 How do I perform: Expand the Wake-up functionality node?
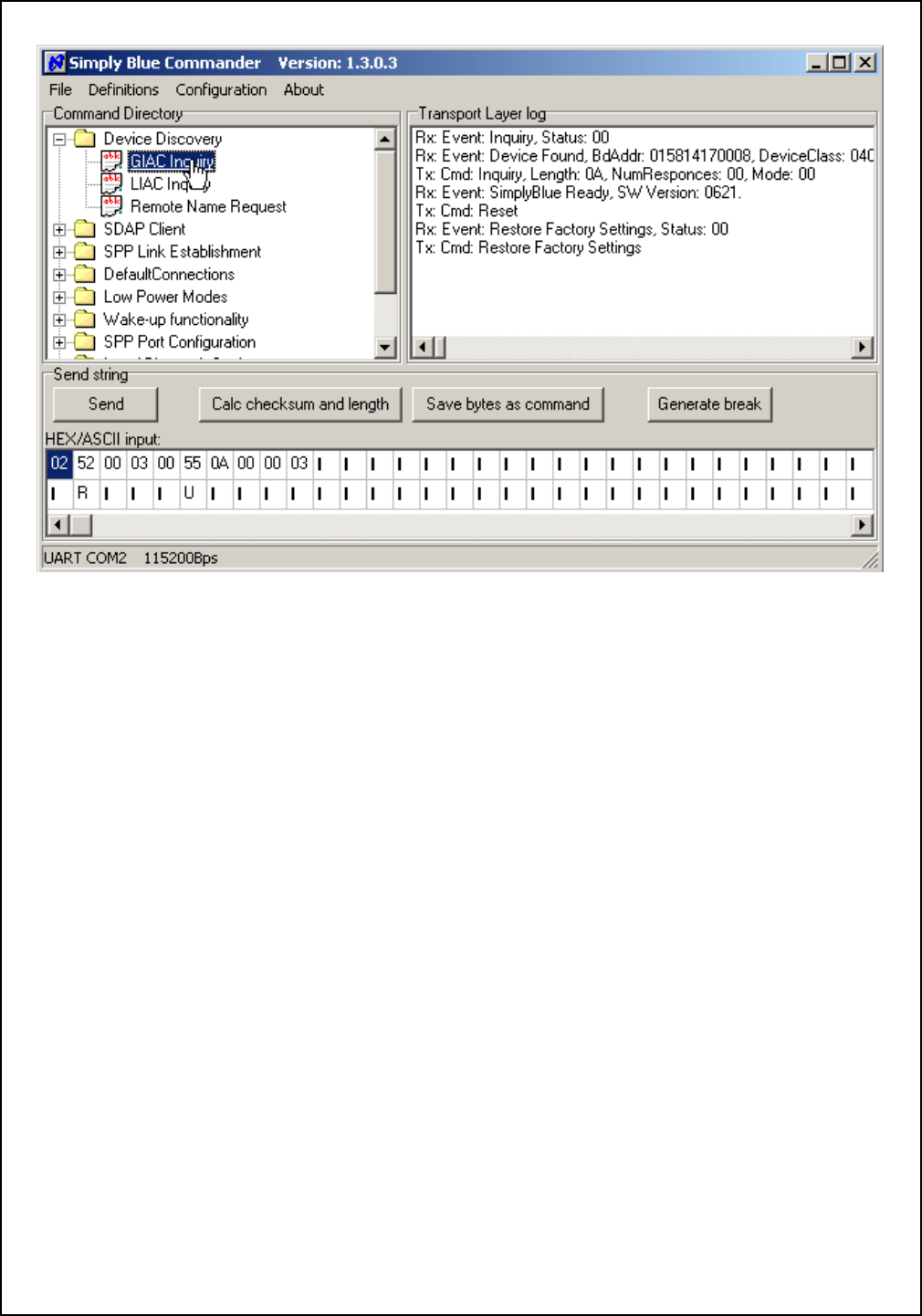point(59,320)
